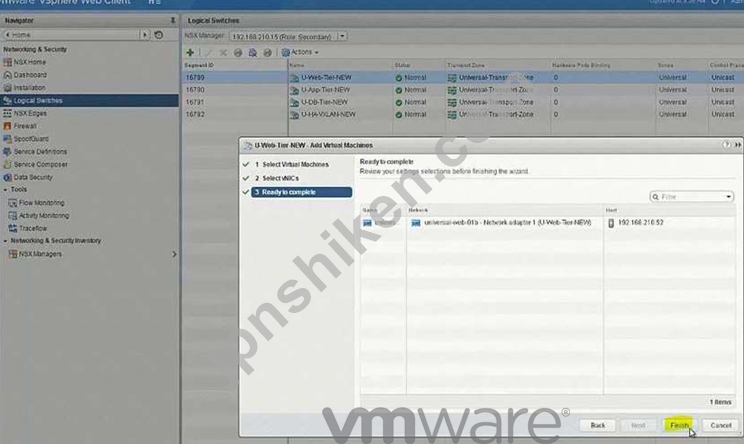Collapse the Tools section

click(5, 190)
